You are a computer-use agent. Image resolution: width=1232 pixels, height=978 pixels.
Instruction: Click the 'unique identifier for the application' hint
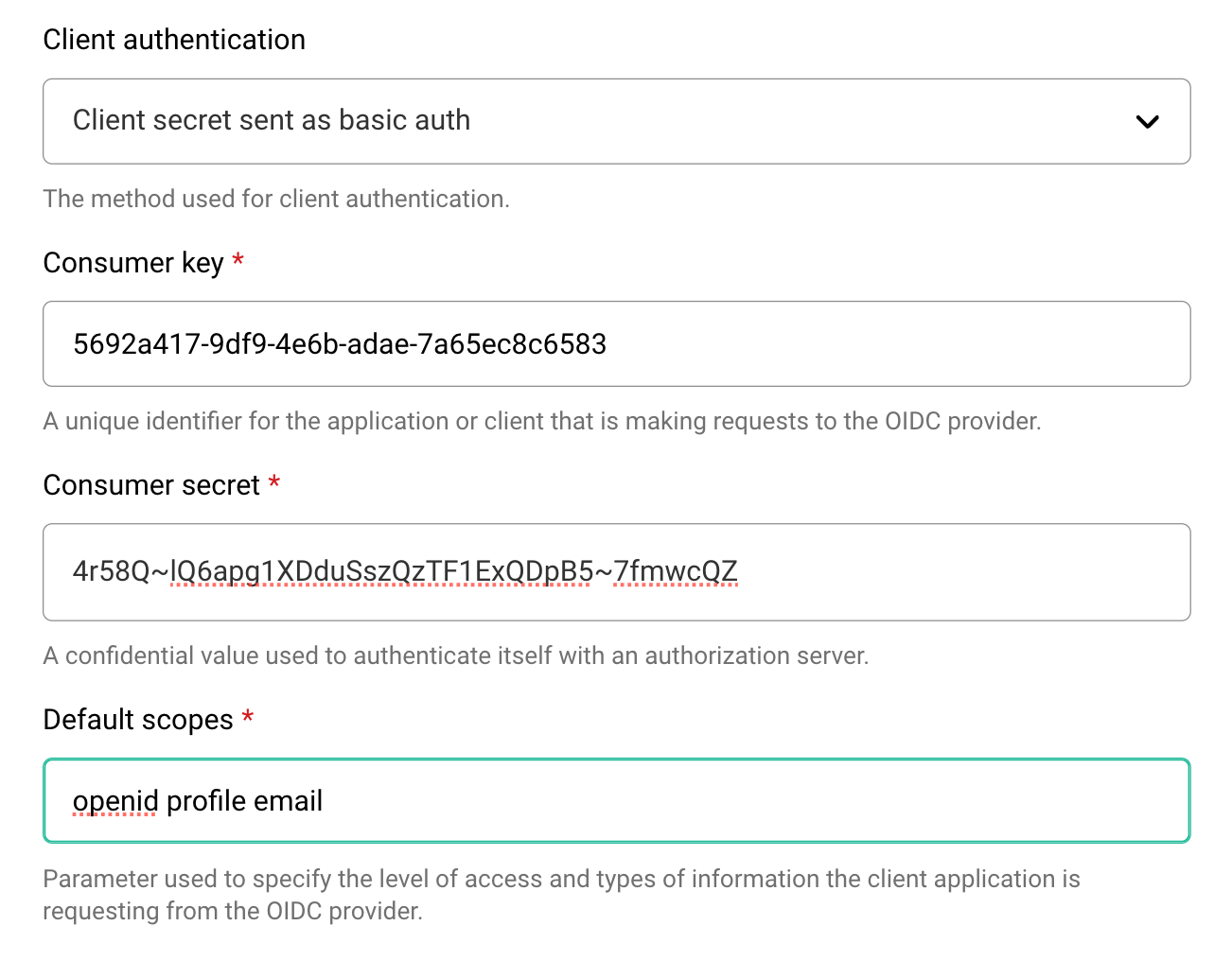pos(541,421)
